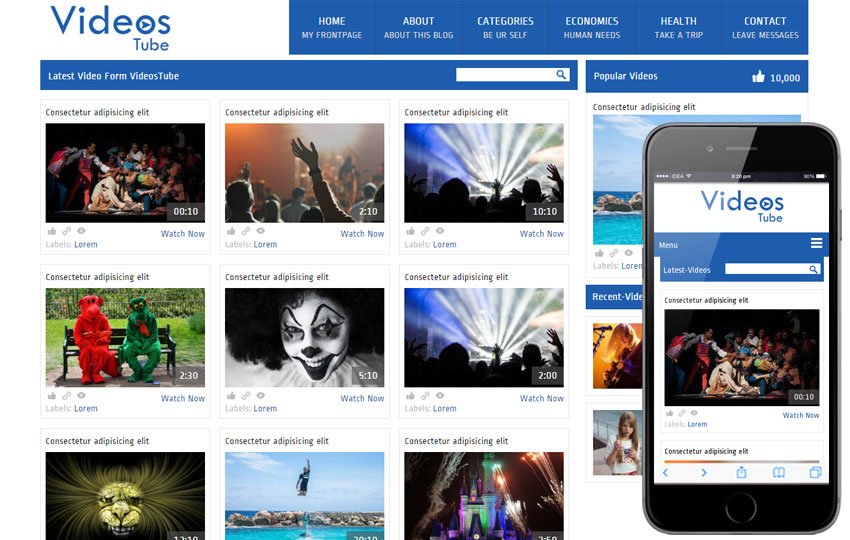Click eye icon under the 2:10 concert video
The image size is (850, 540).
[x=261, y=231]
